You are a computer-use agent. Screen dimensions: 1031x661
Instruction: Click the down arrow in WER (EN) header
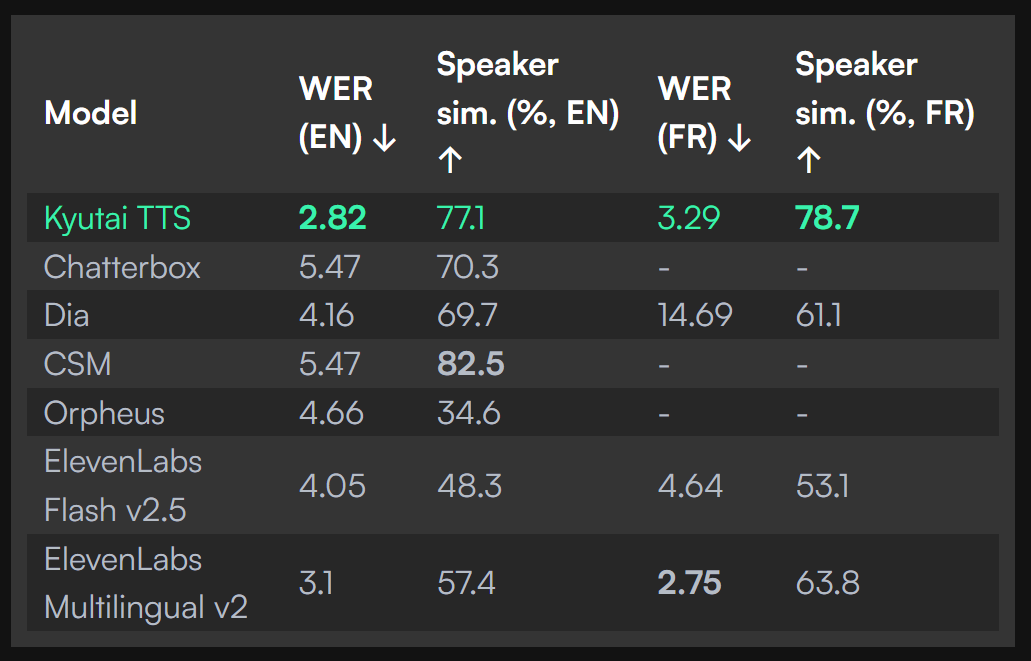click(384, 139)
